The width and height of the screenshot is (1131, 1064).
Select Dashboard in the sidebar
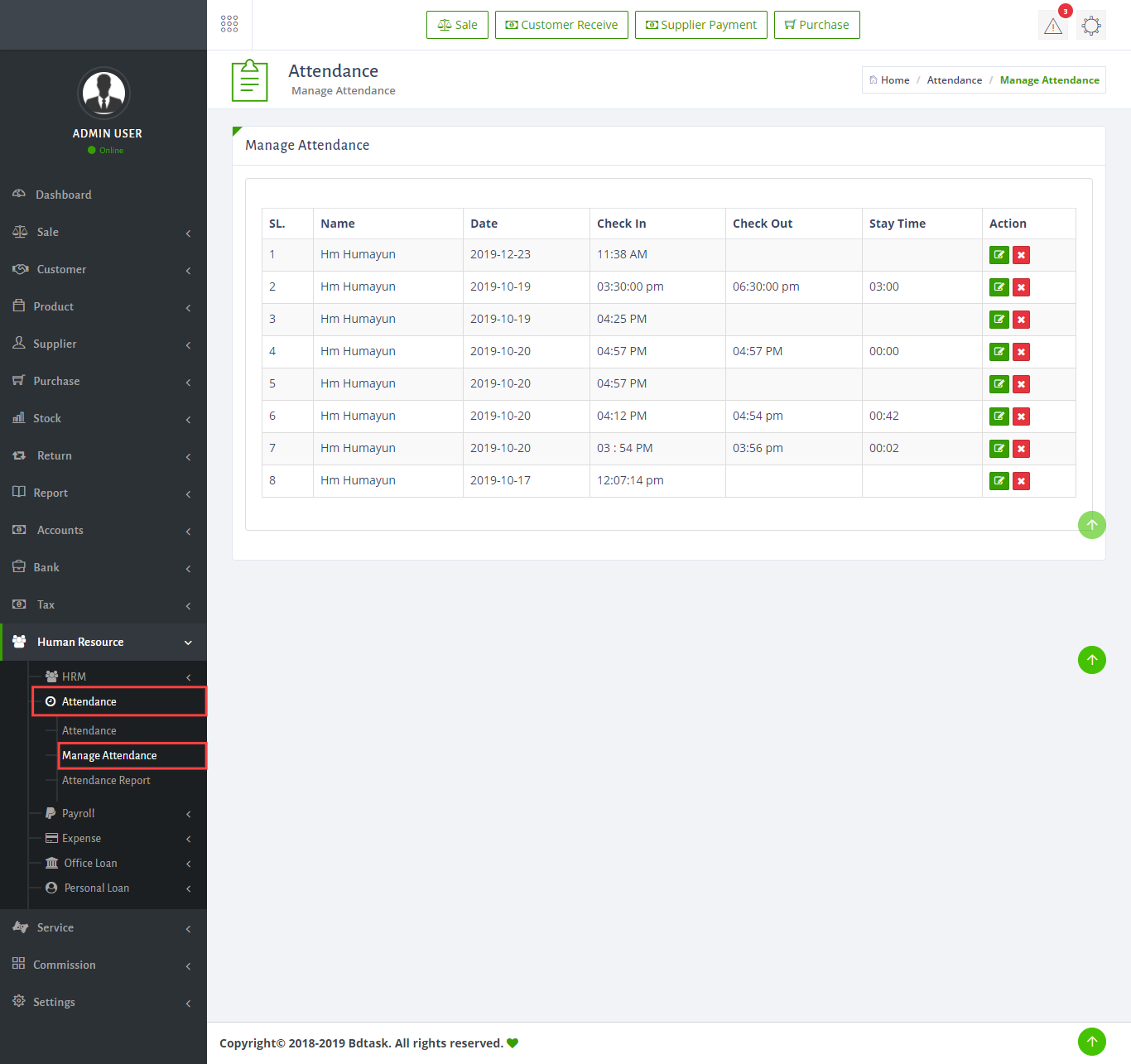tap(64, 195)
